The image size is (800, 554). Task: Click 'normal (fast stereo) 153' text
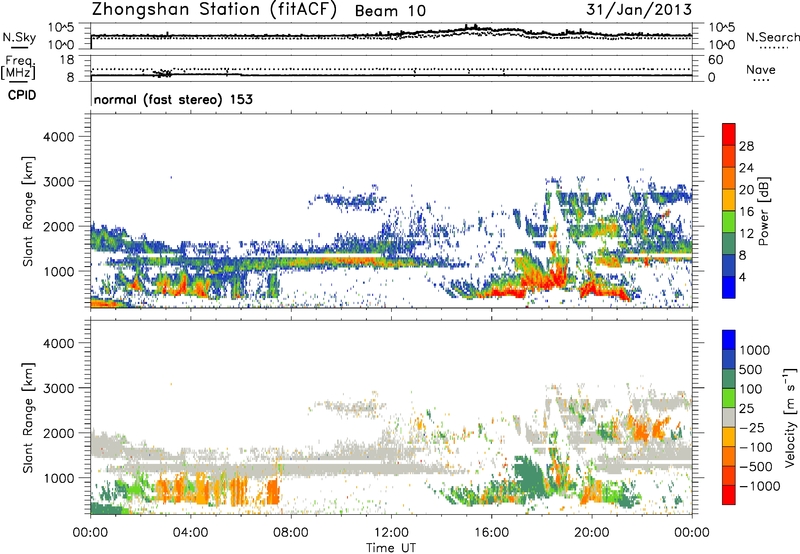coord(173,99)
